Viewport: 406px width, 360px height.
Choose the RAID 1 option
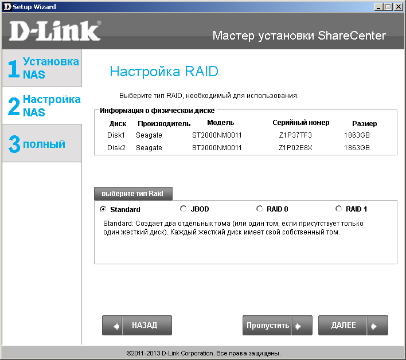[x=338, y=209]
